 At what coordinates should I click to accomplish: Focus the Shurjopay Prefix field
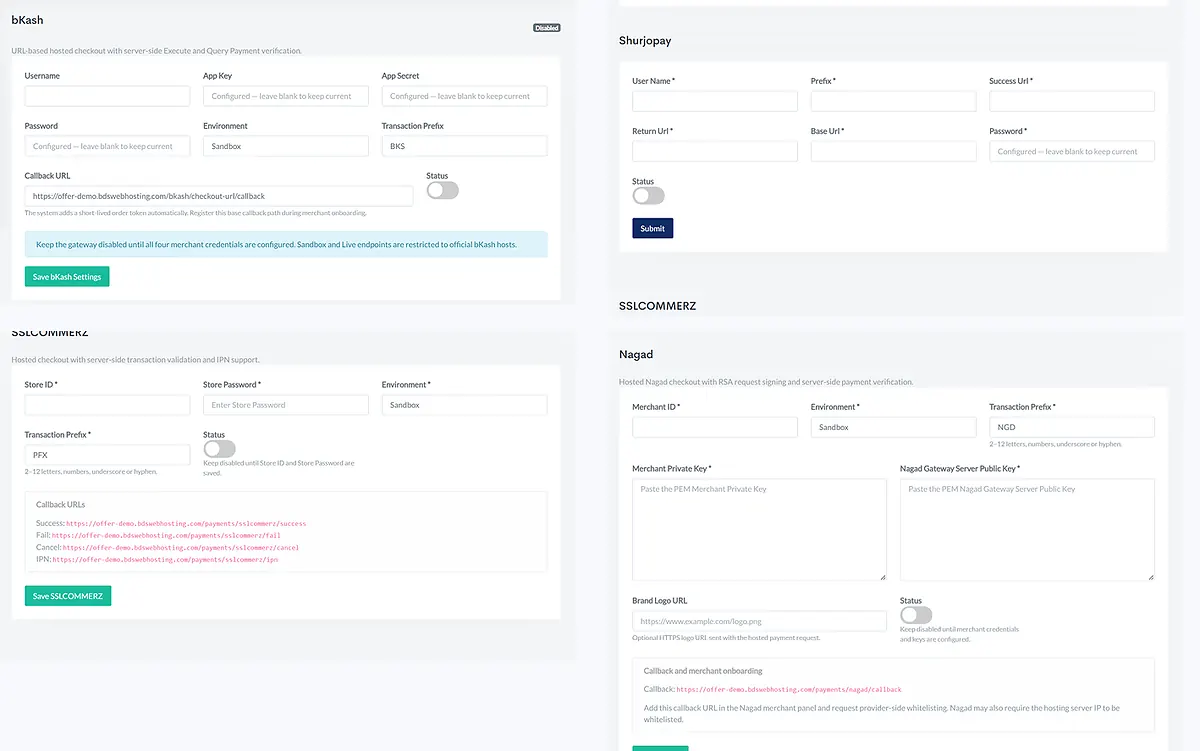click(893, 101)
